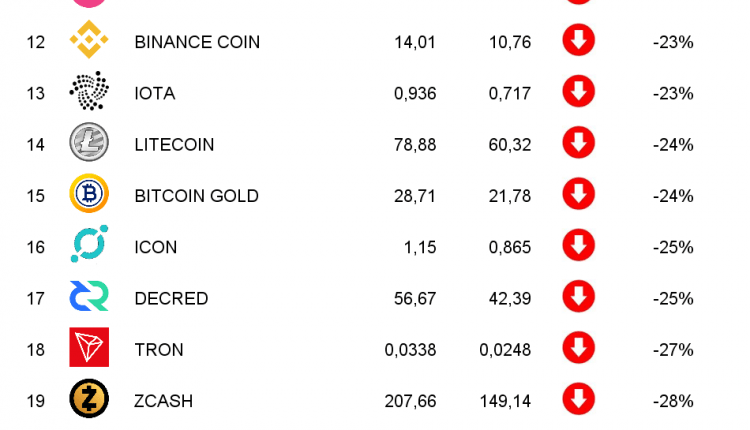Click the Litecoin logo icon
The image size is (750, 430).
coord(89,143)
